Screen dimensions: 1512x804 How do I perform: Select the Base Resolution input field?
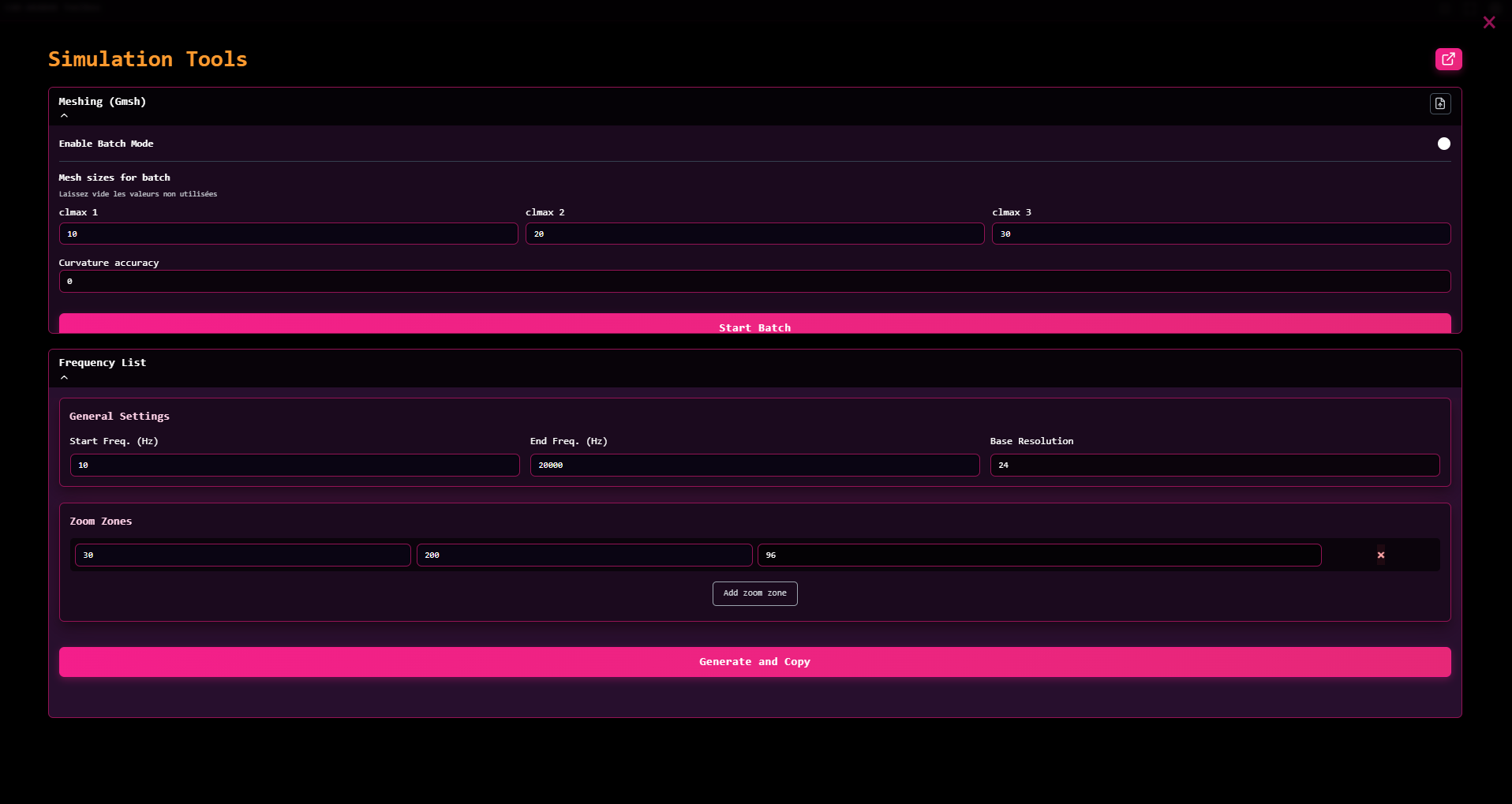pos(1214,466)
